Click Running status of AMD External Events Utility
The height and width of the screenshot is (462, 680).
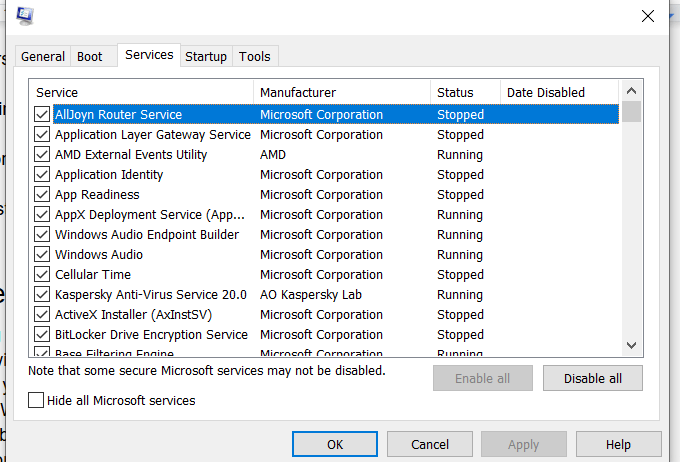(460, 154)
